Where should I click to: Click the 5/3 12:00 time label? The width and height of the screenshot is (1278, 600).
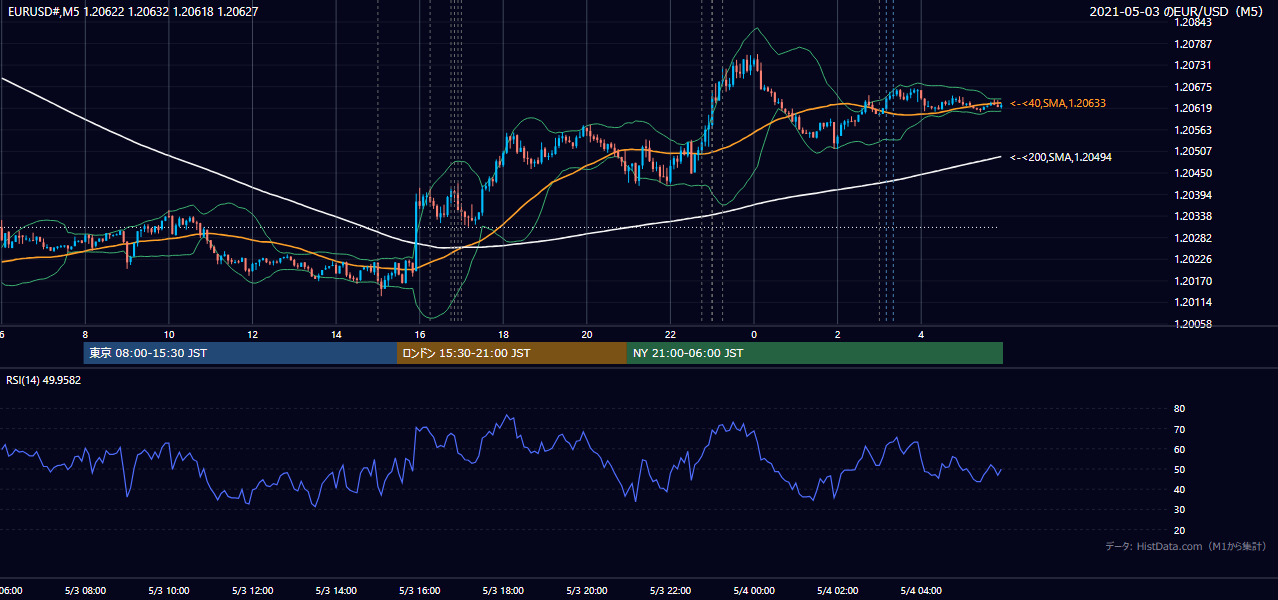(253, 590)
